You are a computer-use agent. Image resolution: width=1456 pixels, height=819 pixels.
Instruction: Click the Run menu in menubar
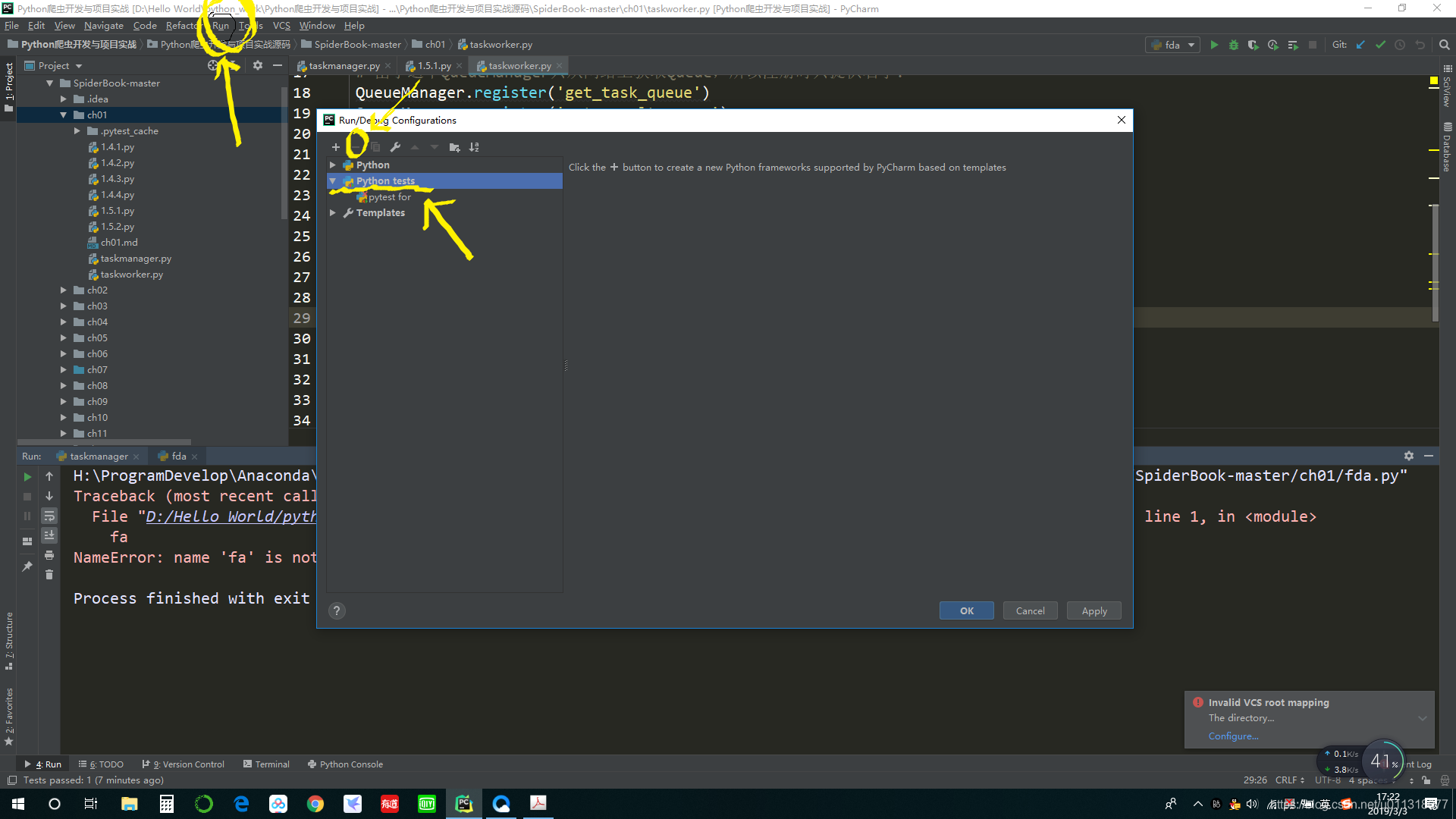(221, 25)
